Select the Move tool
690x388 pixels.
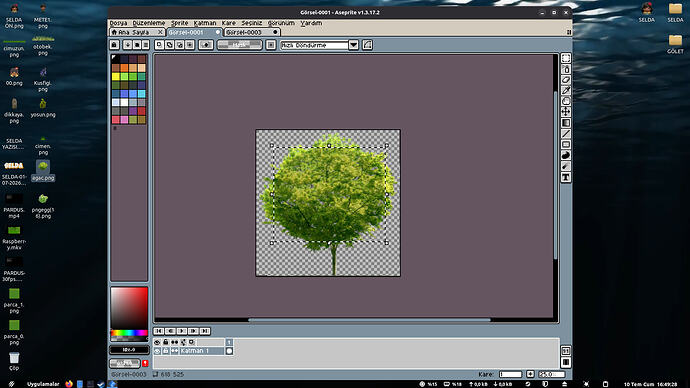(566, 112)
